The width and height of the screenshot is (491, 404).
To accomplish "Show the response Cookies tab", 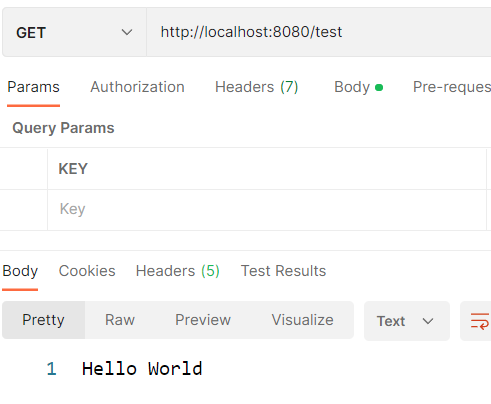I will 87,271.
